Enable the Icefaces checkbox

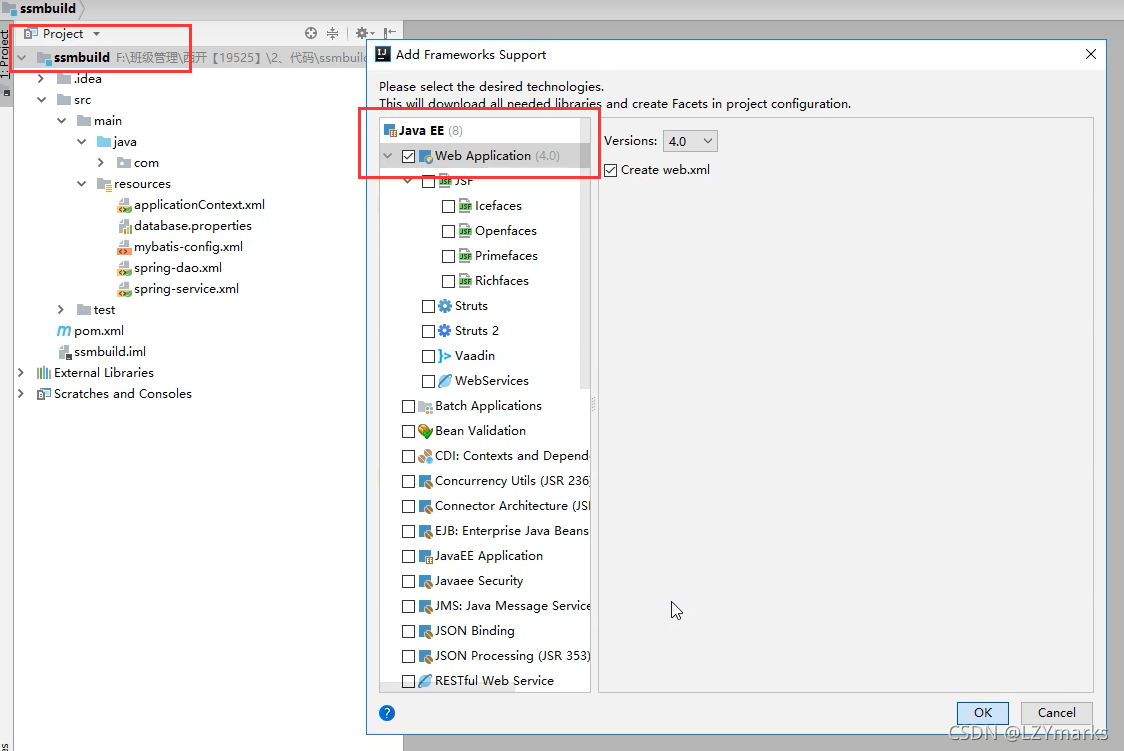449,206
